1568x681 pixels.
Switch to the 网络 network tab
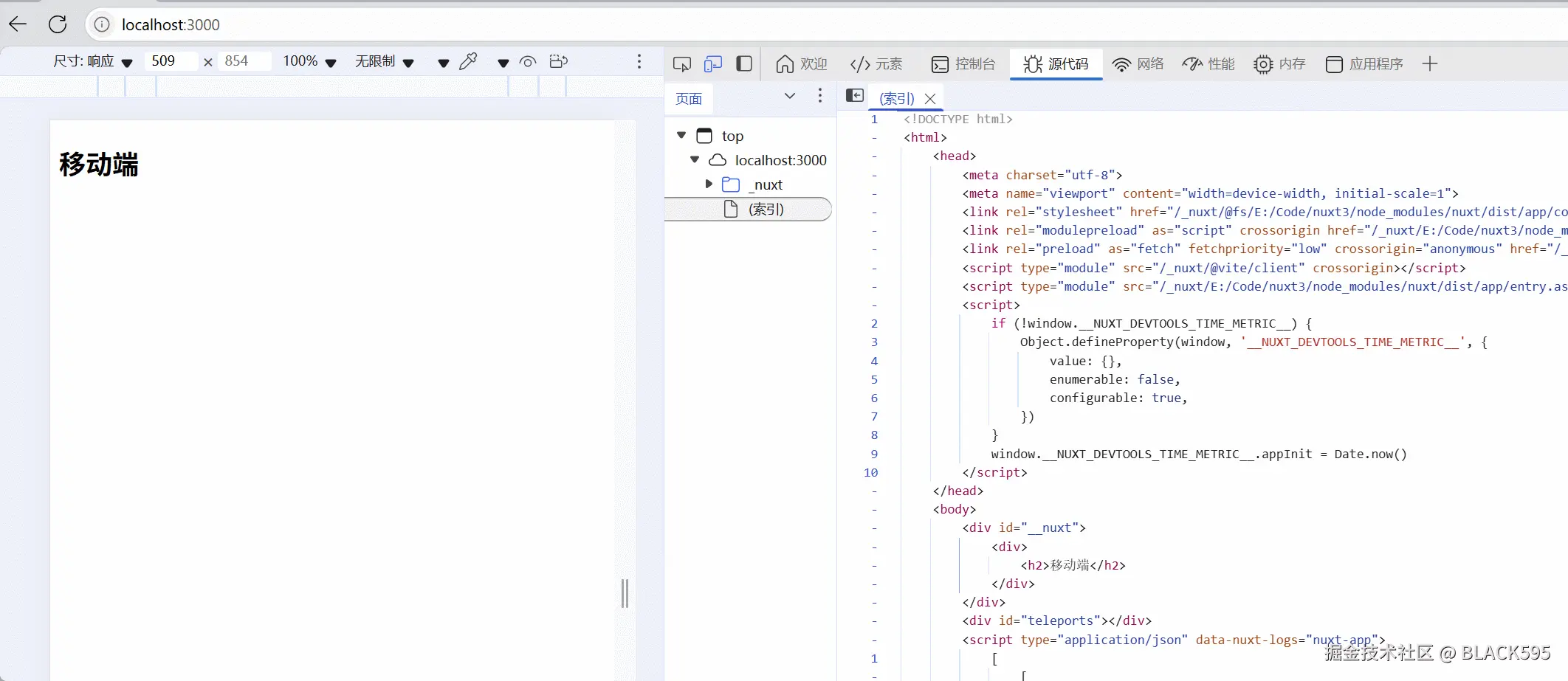1138,64
